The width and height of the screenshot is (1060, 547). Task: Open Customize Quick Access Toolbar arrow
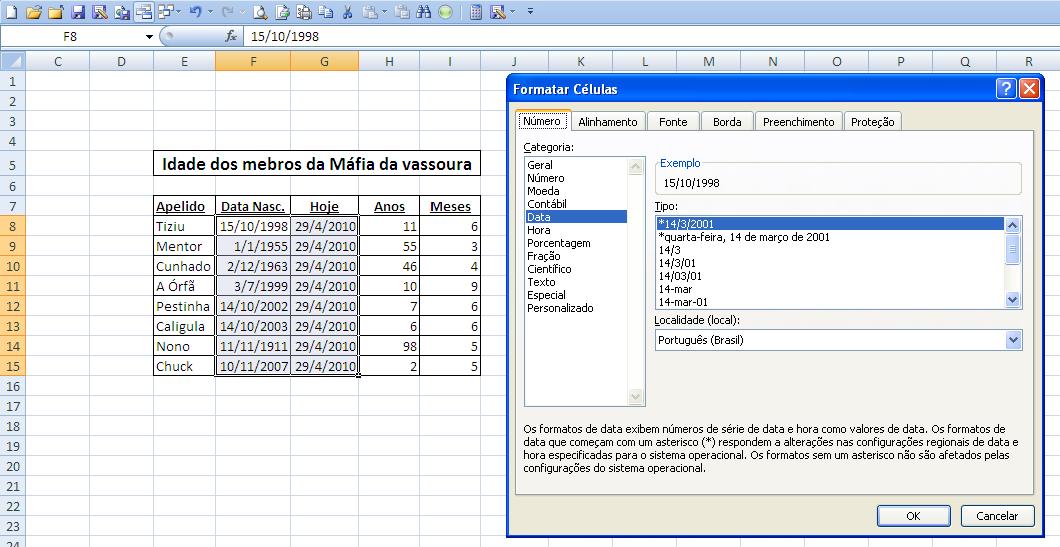tap(530, 11)
